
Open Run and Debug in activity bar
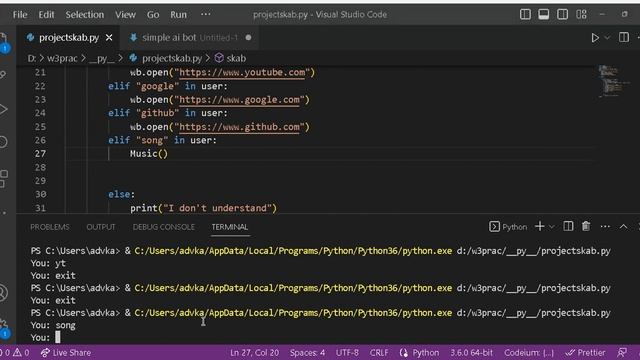pyautogui.click(x=3, y=109)
